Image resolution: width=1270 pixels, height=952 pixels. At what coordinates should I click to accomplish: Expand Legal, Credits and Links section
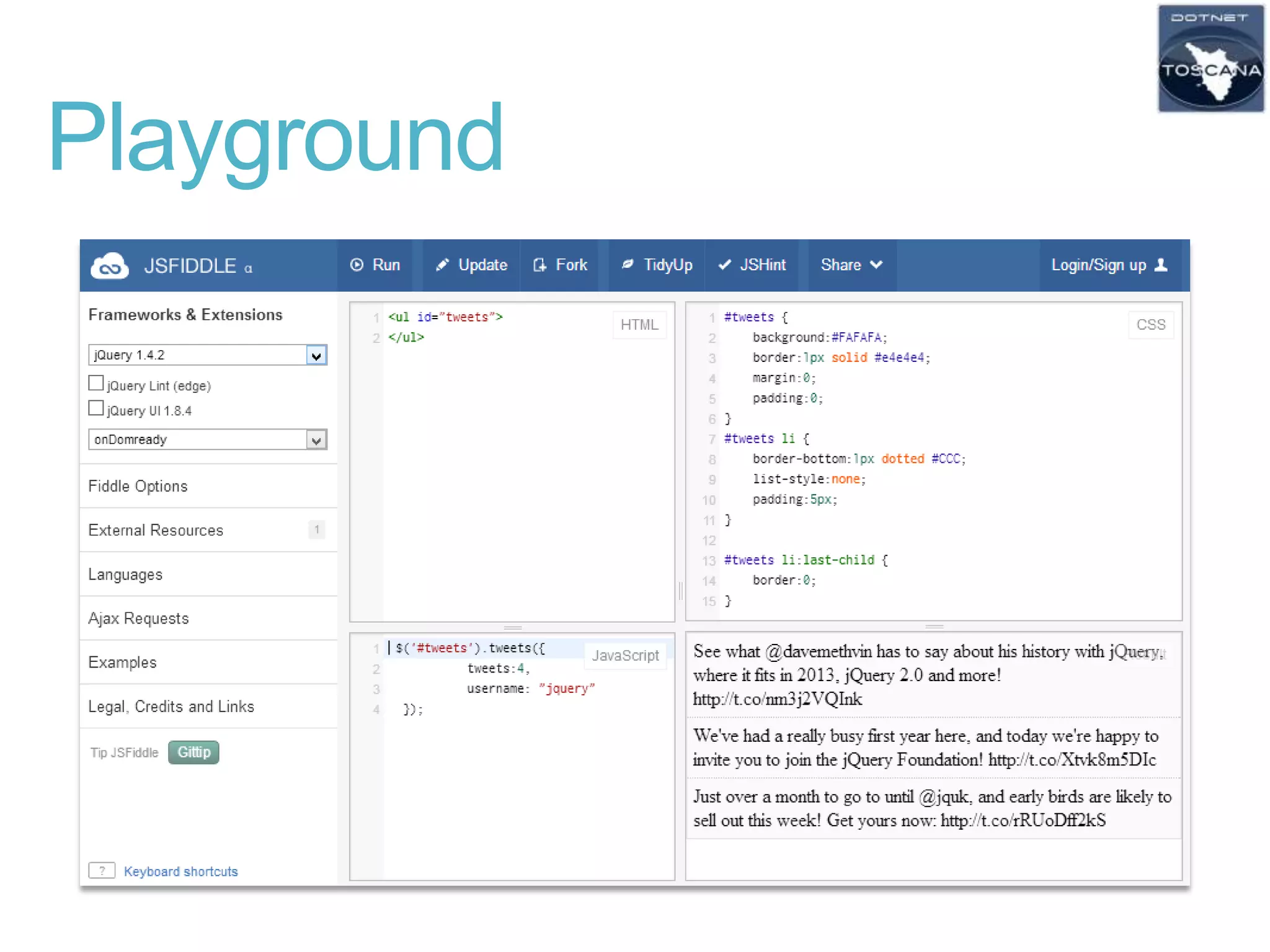coord(208,707)
